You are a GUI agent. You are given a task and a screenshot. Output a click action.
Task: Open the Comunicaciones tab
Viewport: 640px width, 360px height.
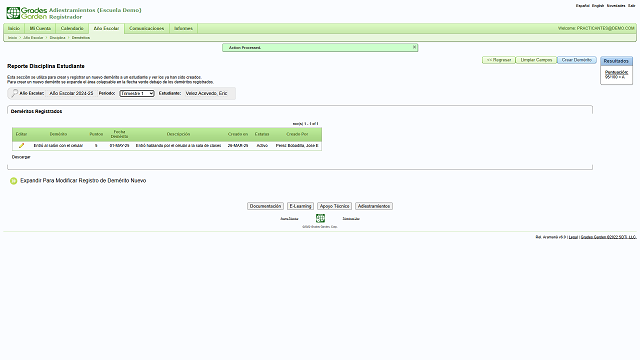[147, 29]
